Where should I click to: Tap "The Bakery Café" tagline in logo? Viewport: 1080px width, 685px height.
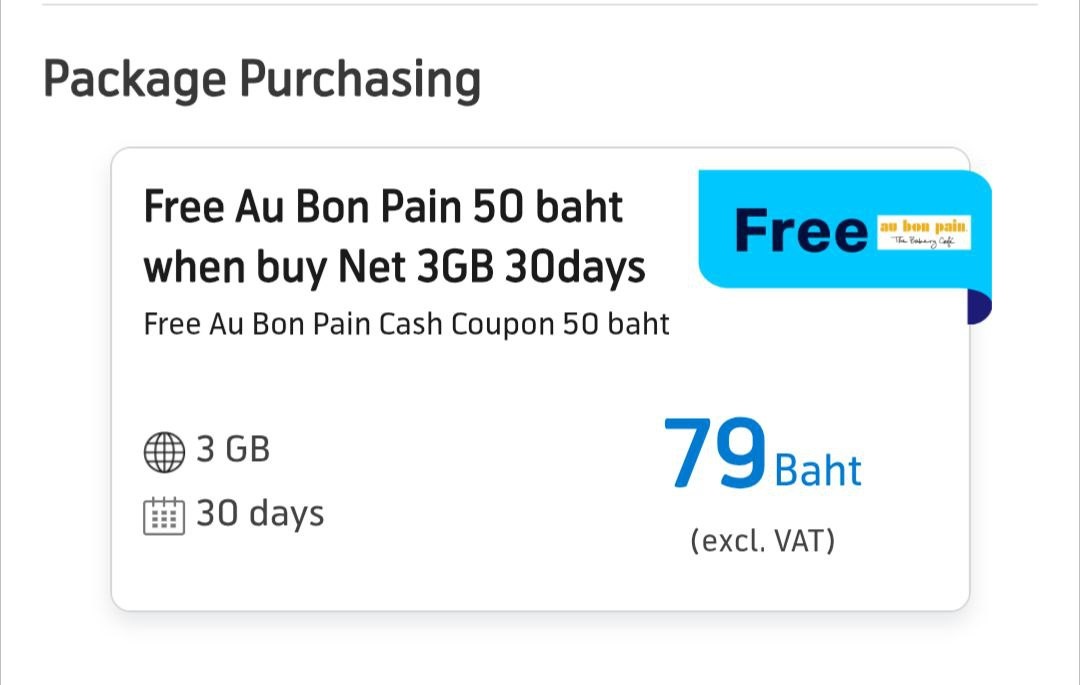[x=924, y=242]
